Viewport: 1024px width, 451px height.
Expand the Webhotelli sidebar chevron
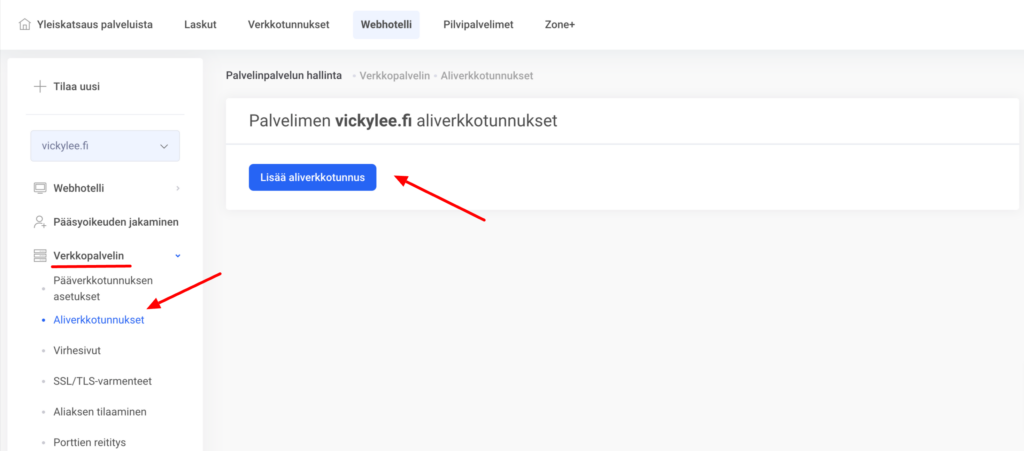pos(178,188)
